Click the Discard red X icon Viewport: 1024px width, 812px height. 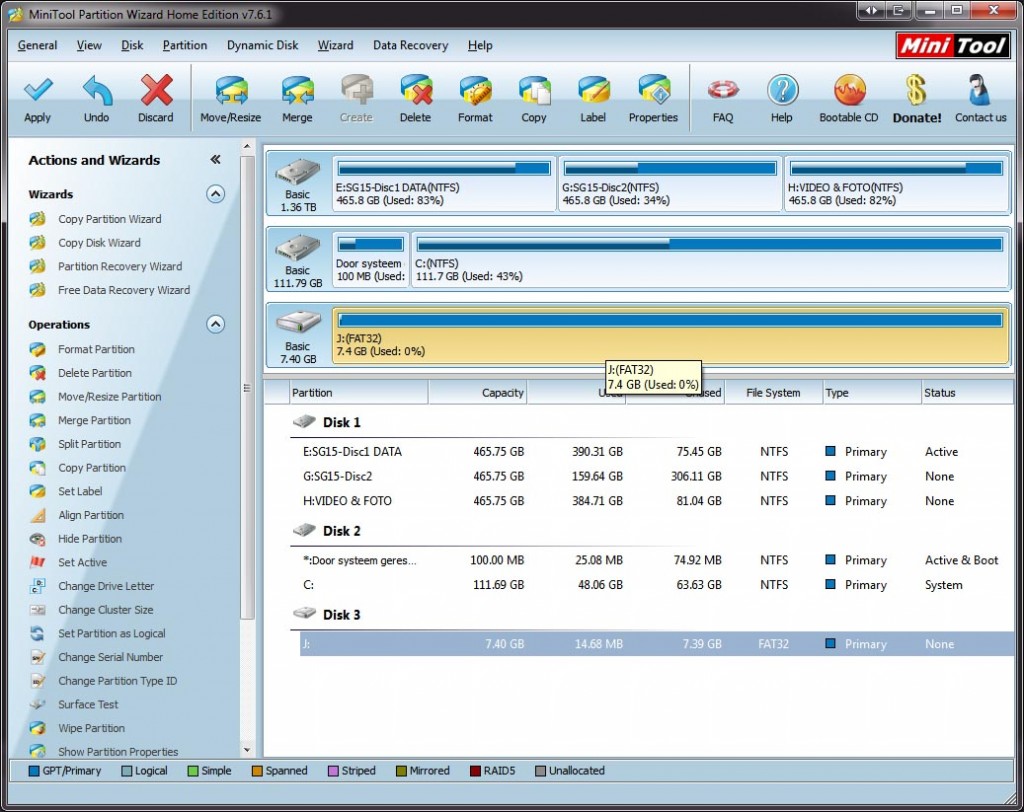pos(156,90)
